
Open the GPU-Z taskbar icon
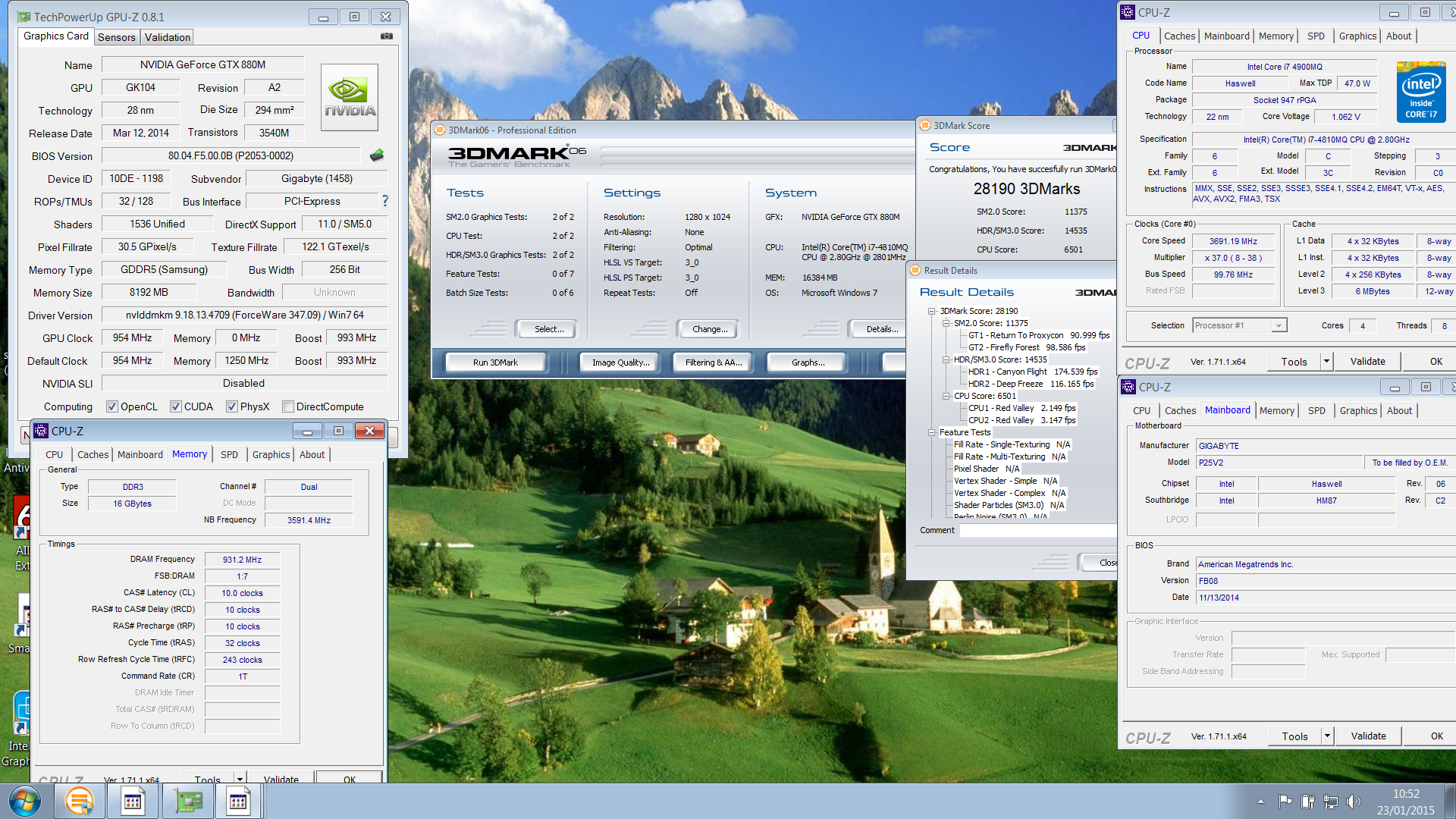coord(189,802)
